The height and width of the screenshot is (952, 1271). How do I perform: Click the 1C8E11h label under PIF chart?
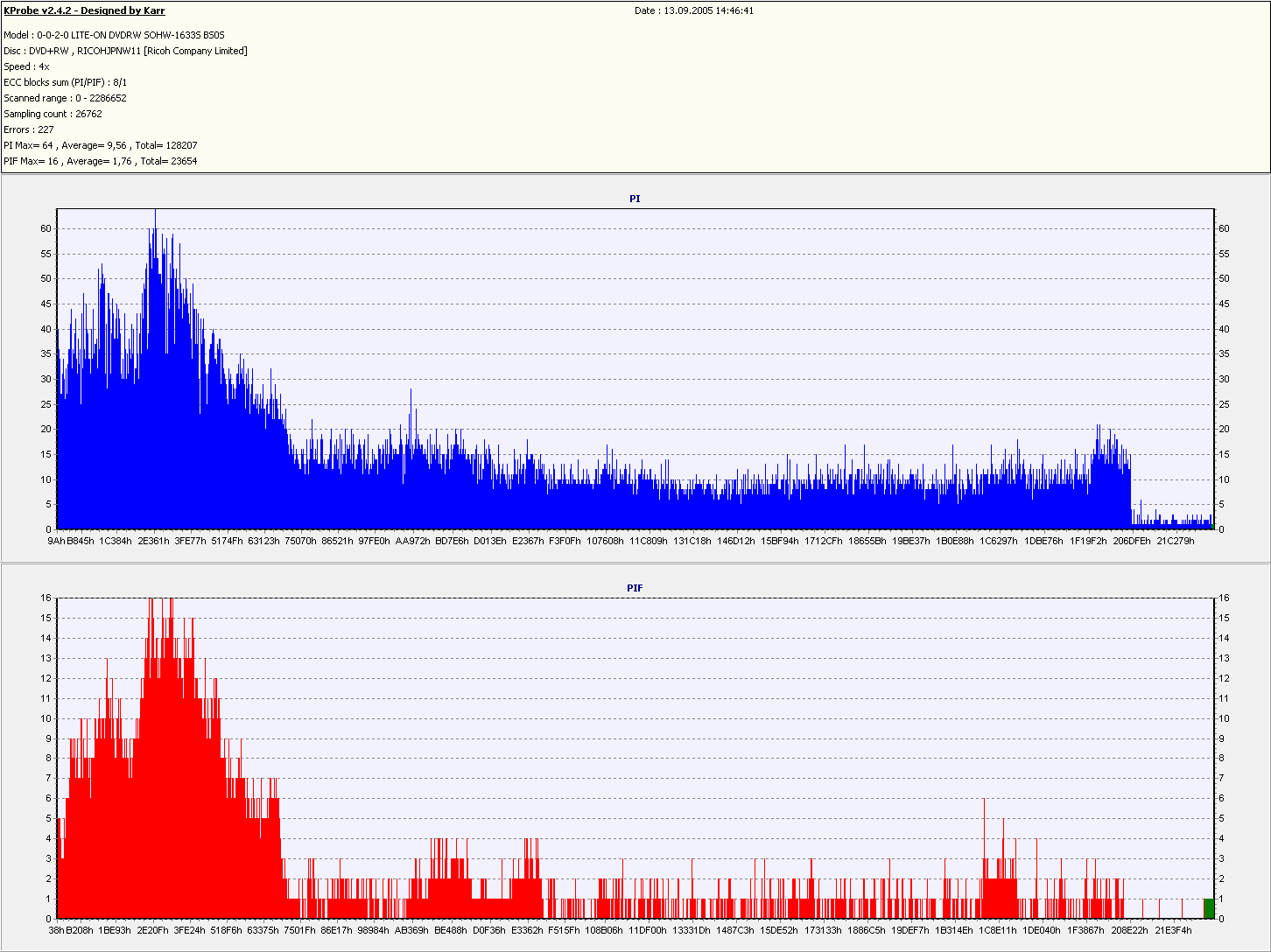pyautogui.click(x=998, y=930)
